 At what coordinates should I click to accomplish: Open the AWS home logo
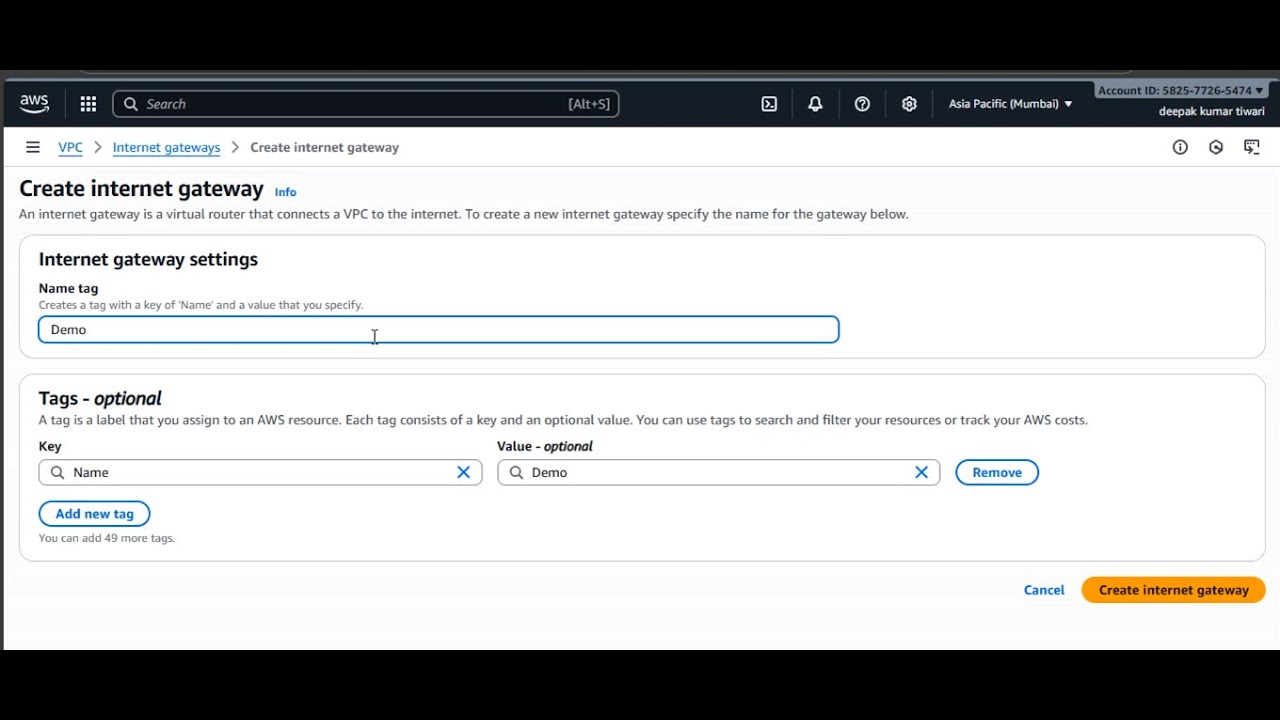34,104
